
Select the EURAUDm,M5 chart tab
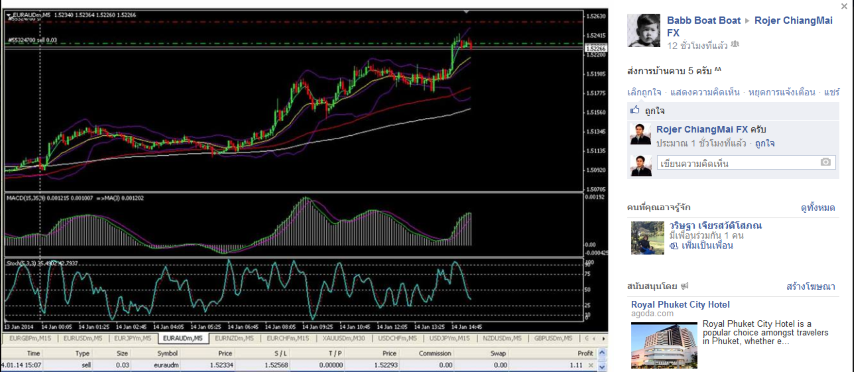pyautogui.click(x=184, y=338)
